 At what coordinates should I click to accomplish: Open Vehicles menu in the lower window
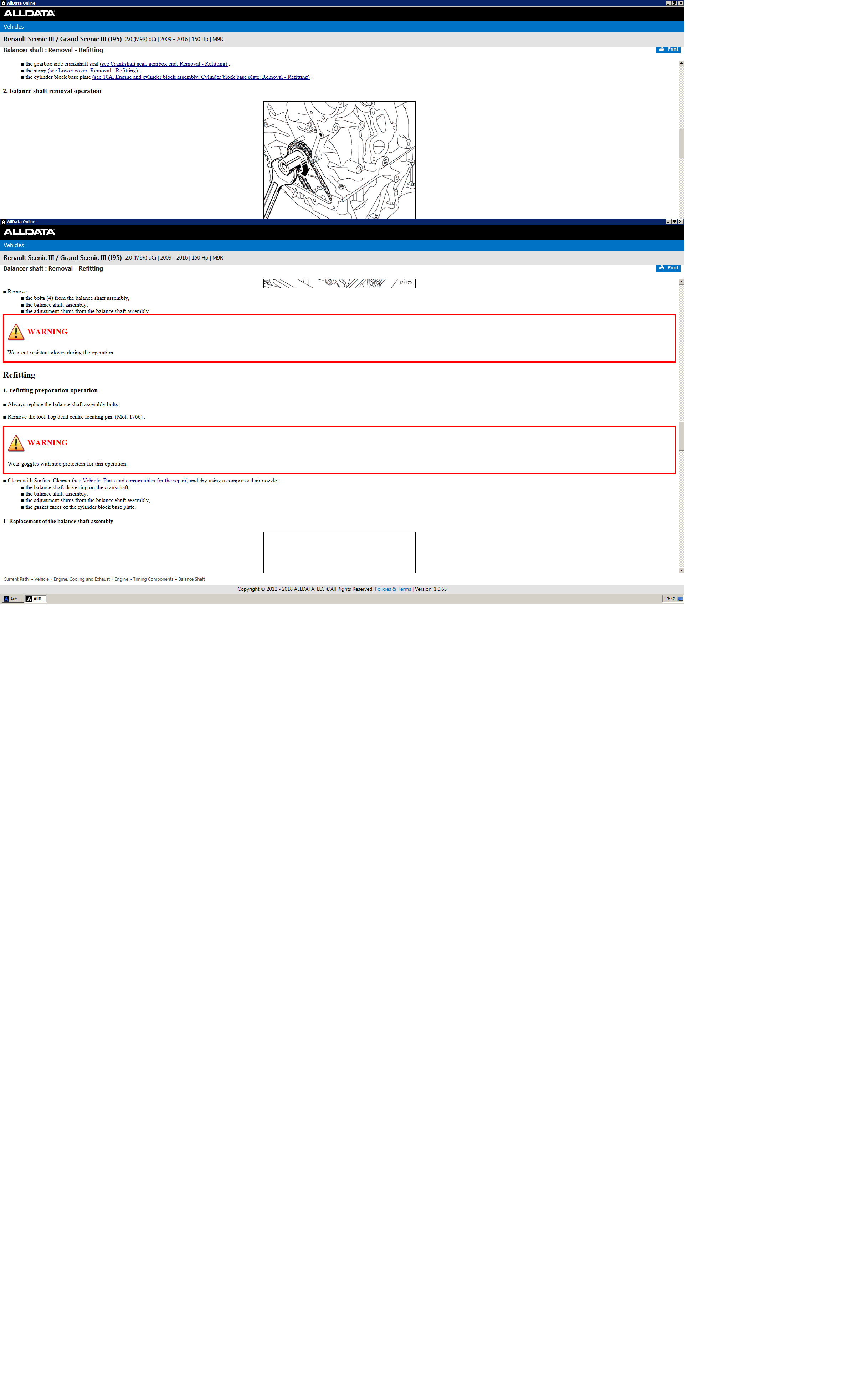pyautogui.click(x=14, y=245)
